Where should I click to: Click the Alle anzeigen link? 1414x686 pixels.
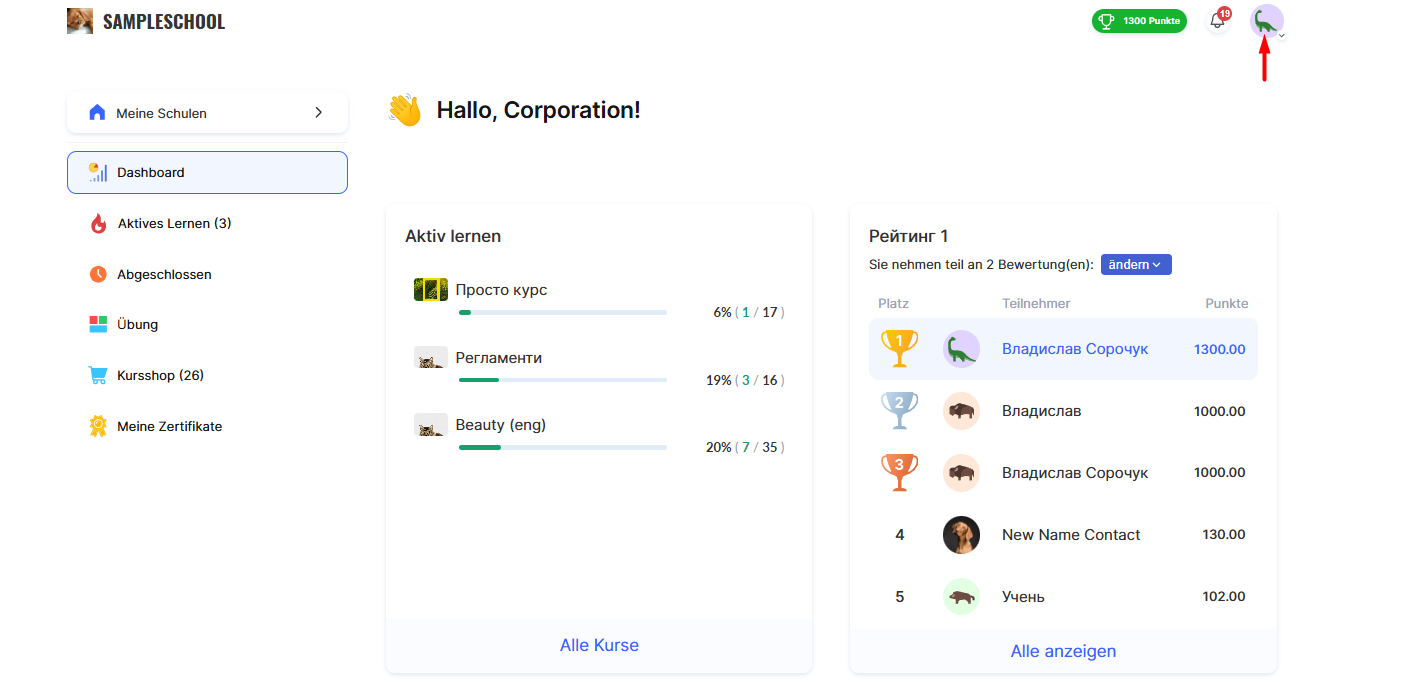tap(1063, 651)
